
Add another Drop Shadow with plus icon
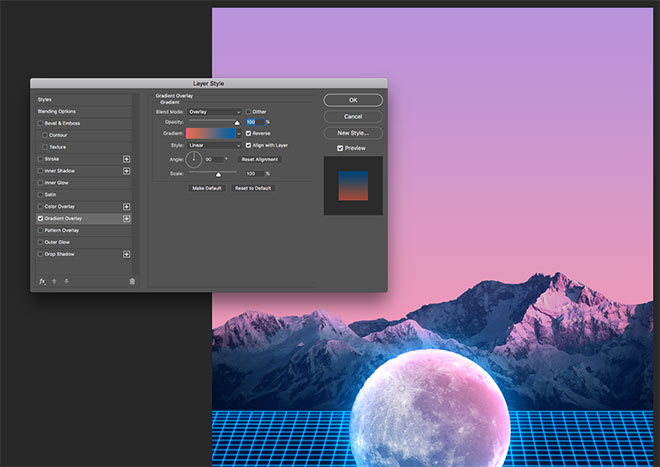pyautogui.click(x=126, y=254)
